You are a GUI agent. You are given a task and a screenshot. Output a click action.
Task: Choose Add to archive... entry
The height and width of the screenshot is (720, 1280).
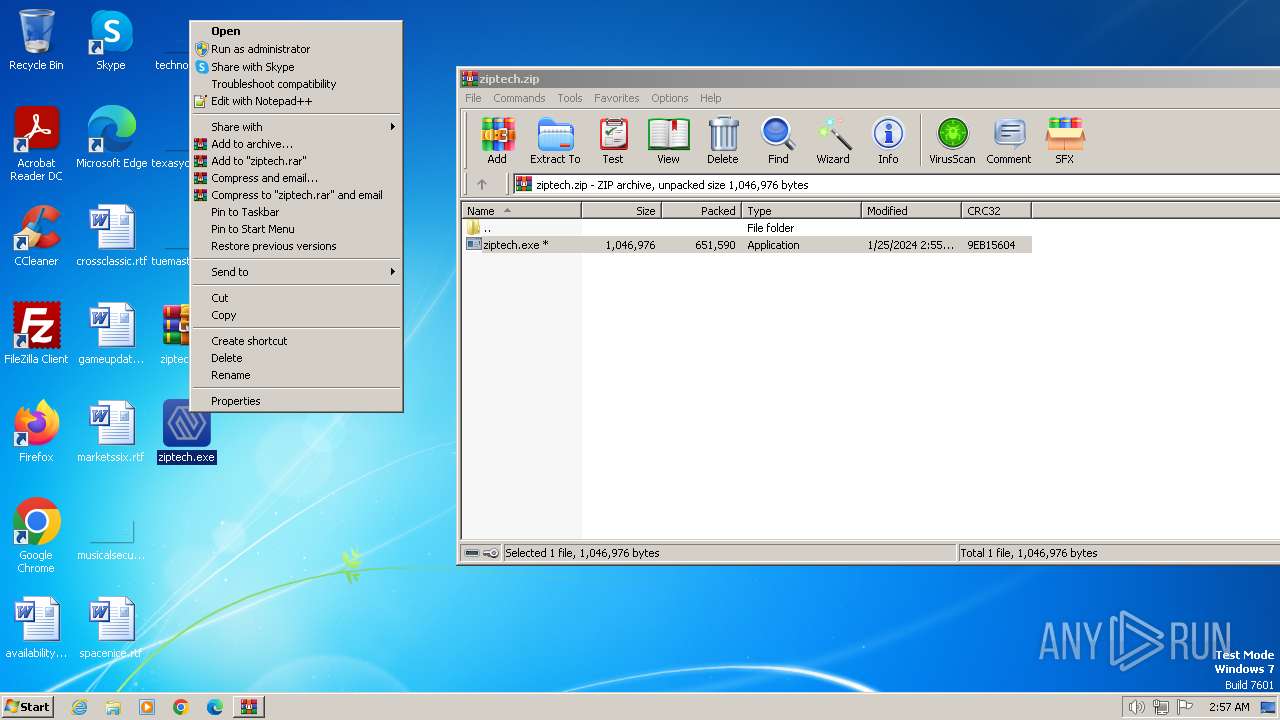tap(296, 144)
